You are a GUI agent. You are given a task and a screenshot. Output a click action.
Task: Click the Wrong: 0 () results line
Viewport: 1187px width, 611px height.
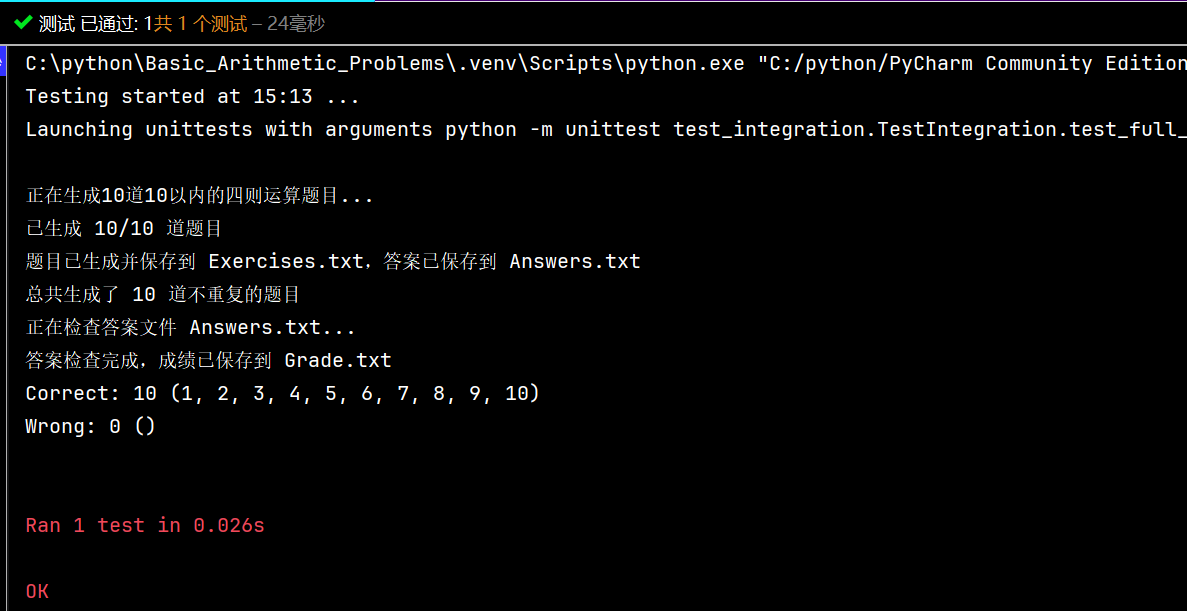pos(91,427)
